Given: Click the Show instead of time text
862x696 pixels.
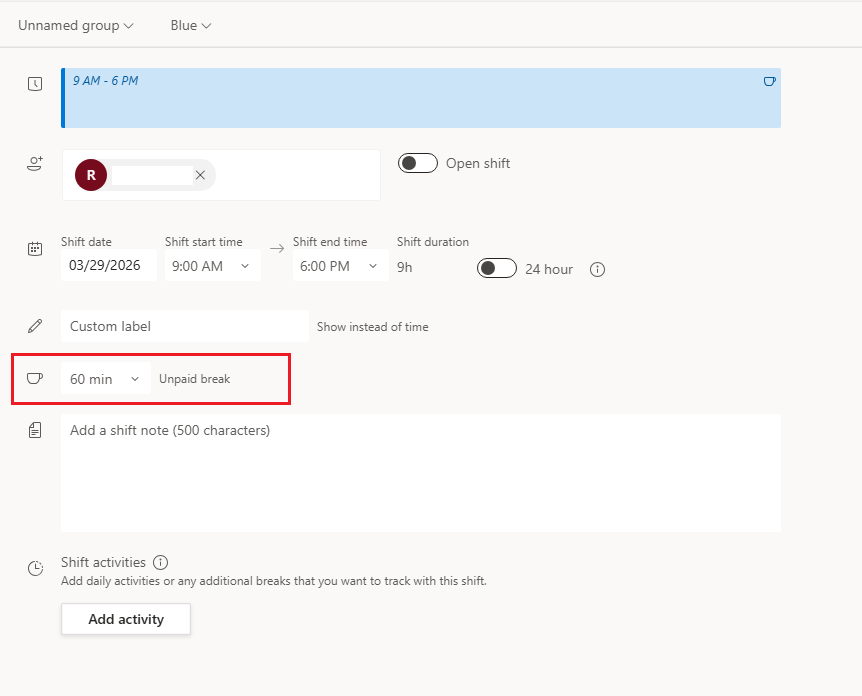Looking at the screenshot, I should (x=373, y=327).
